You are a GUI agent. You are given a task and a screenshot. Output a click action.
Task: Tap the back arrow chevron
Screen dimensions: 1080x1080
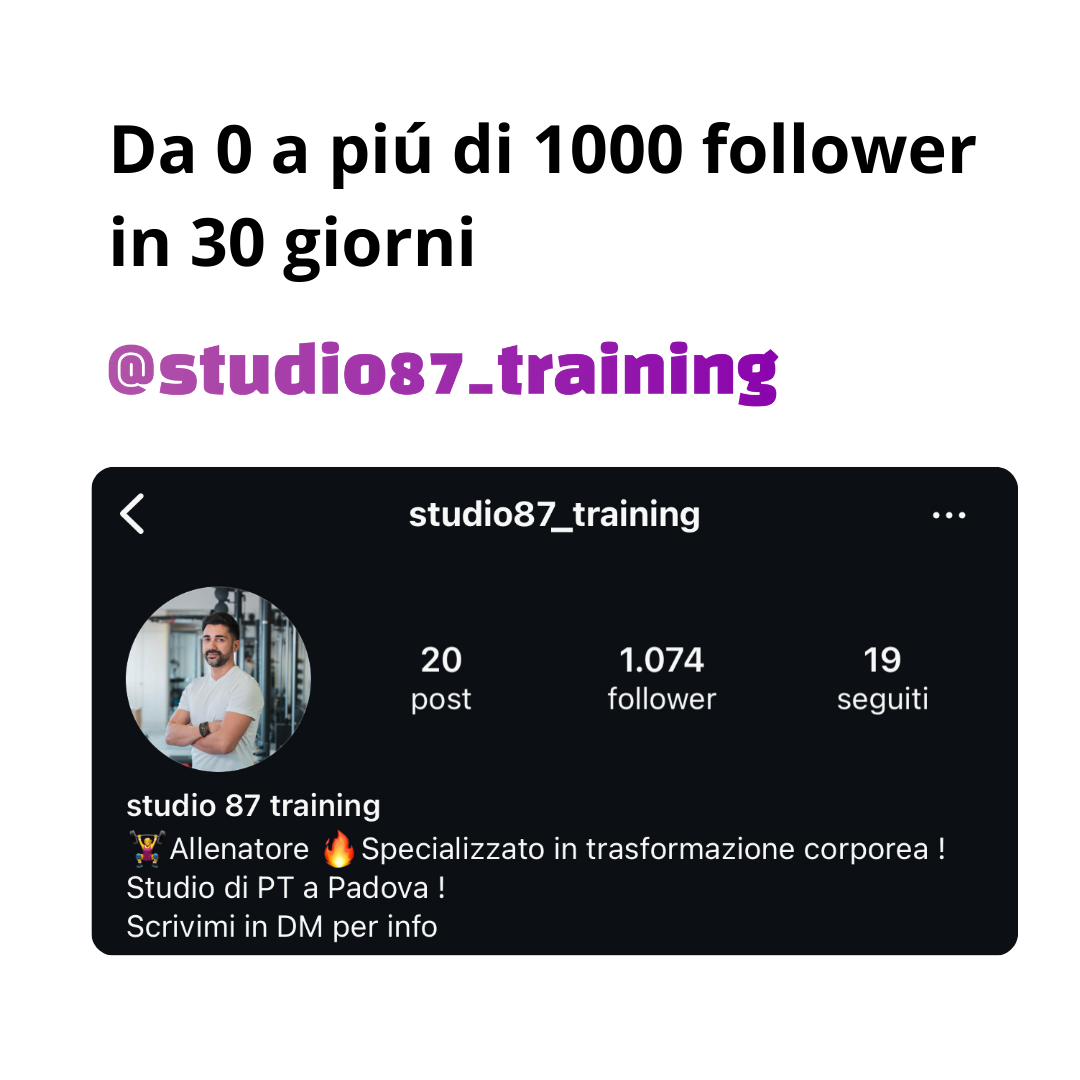click(x=132, y=514)
